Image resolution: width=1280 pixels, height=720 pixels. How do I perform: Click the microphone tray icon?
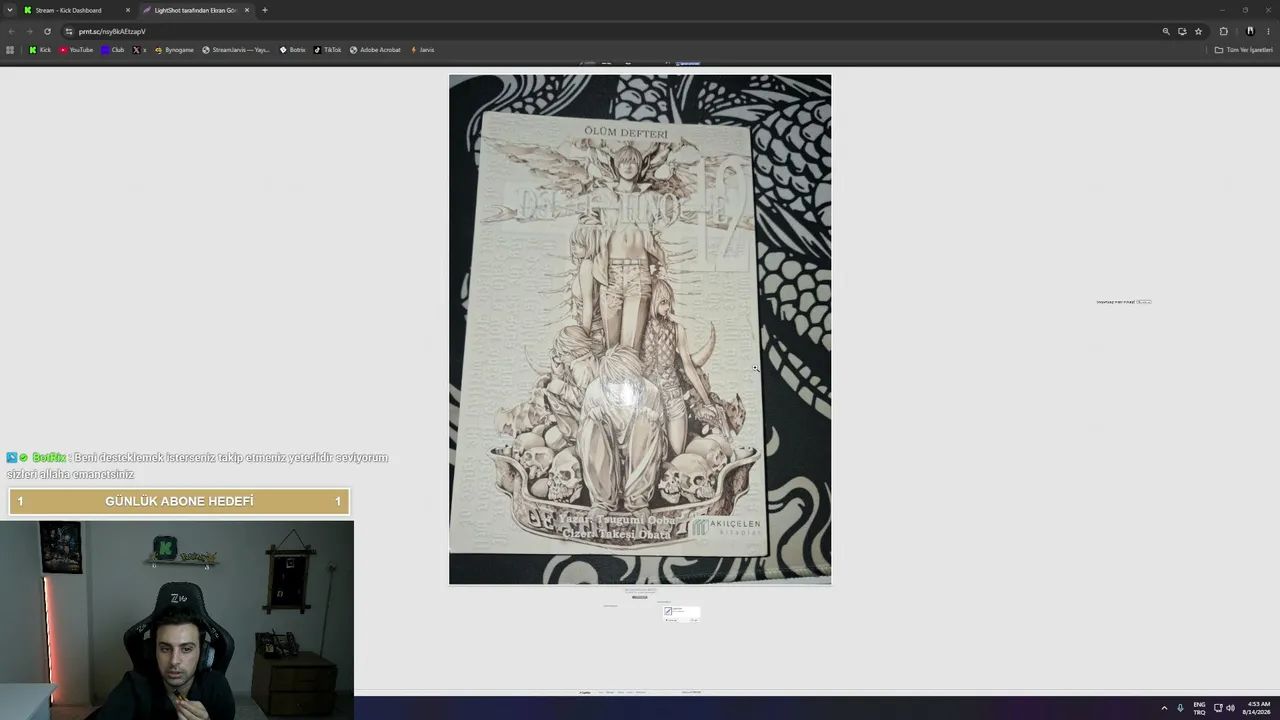click(1180, 708)
